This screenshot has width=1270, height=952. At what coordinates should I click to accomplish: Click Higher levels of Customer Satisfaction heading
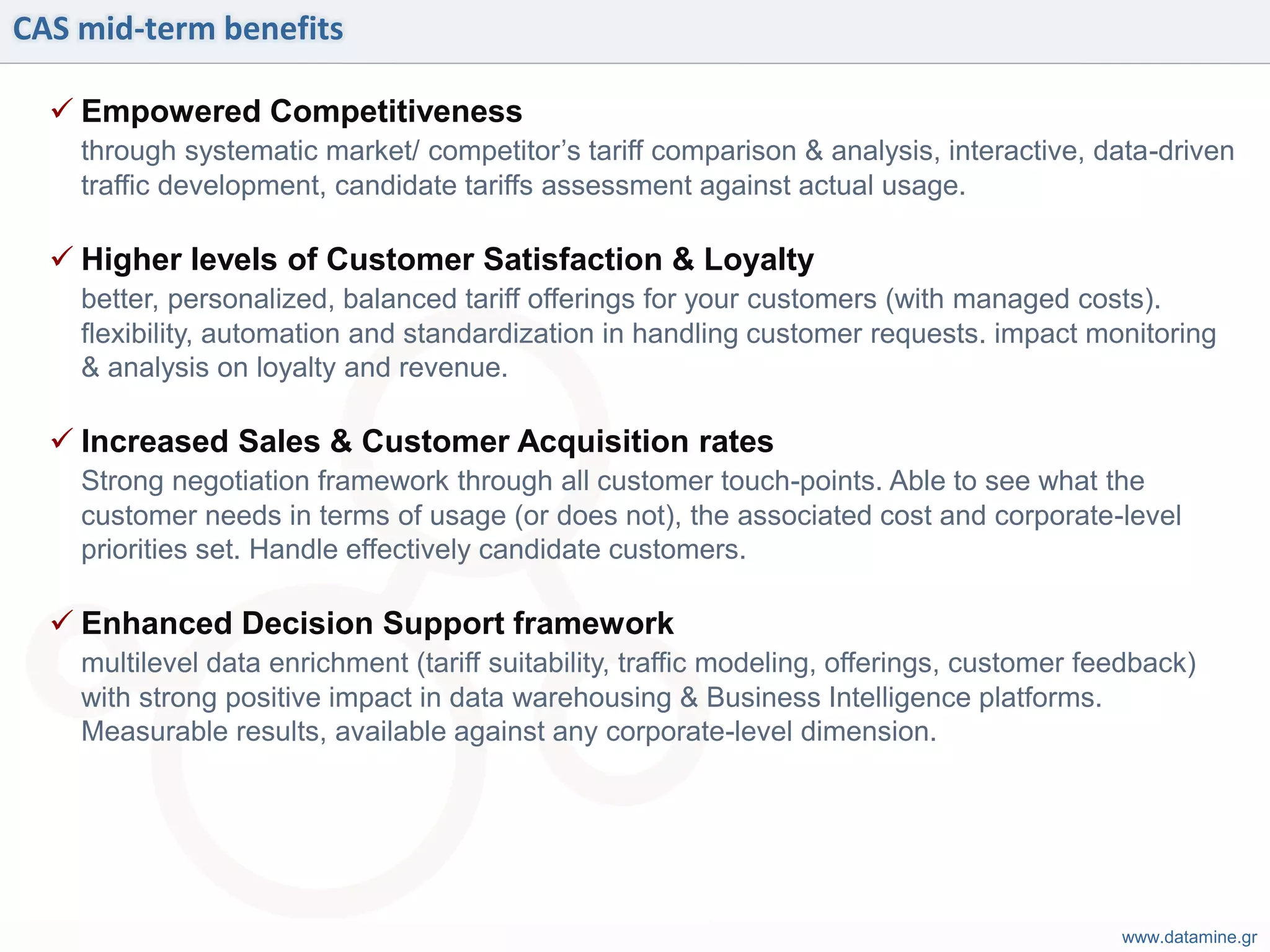448,260
